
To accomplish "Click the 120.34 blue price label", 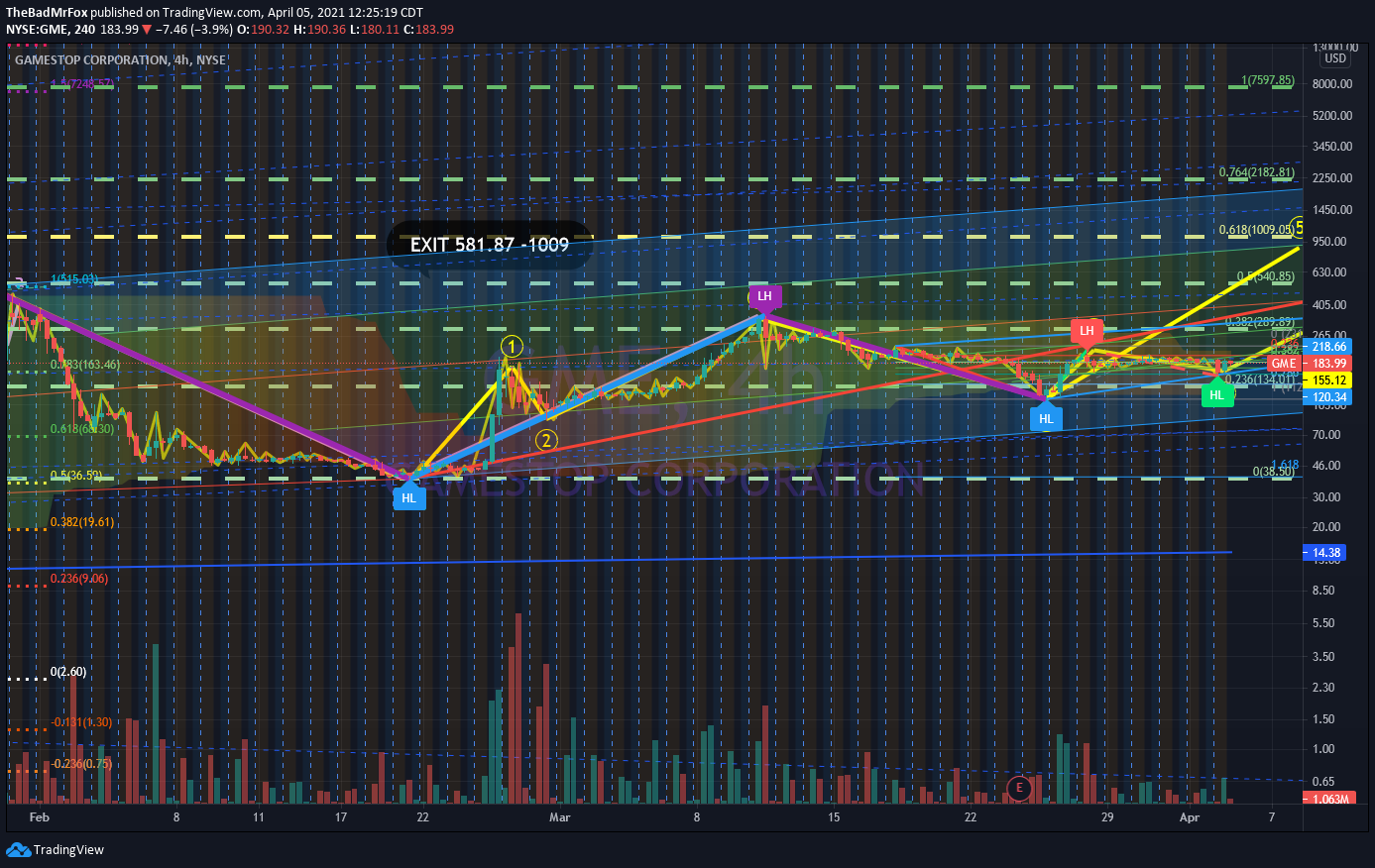I will click(1328, 397).
